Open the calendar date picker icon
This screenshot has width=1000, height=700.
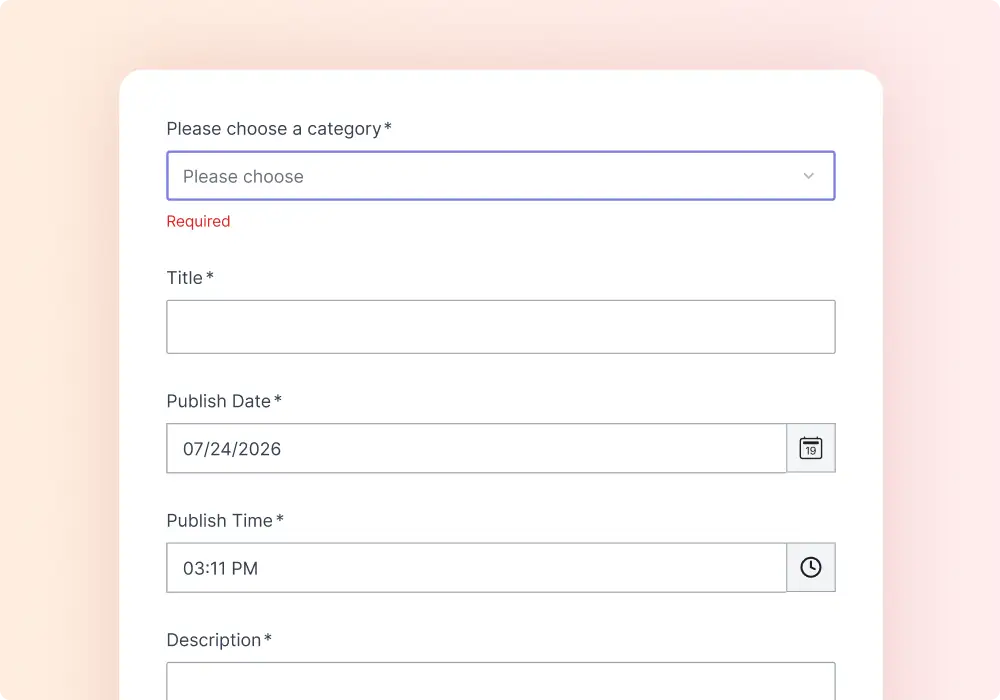tap(811, 448)
